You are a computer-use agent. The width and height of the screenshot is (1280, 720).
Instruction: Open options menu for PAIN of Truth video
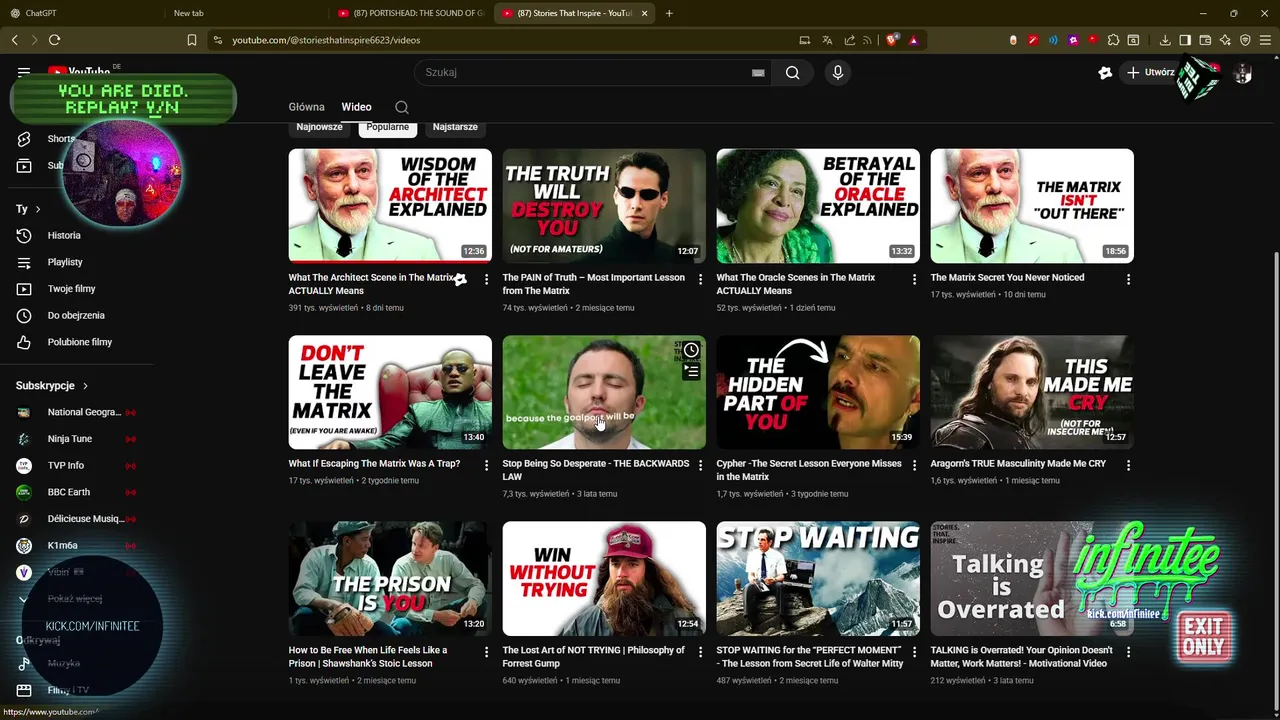pos(700,279)
